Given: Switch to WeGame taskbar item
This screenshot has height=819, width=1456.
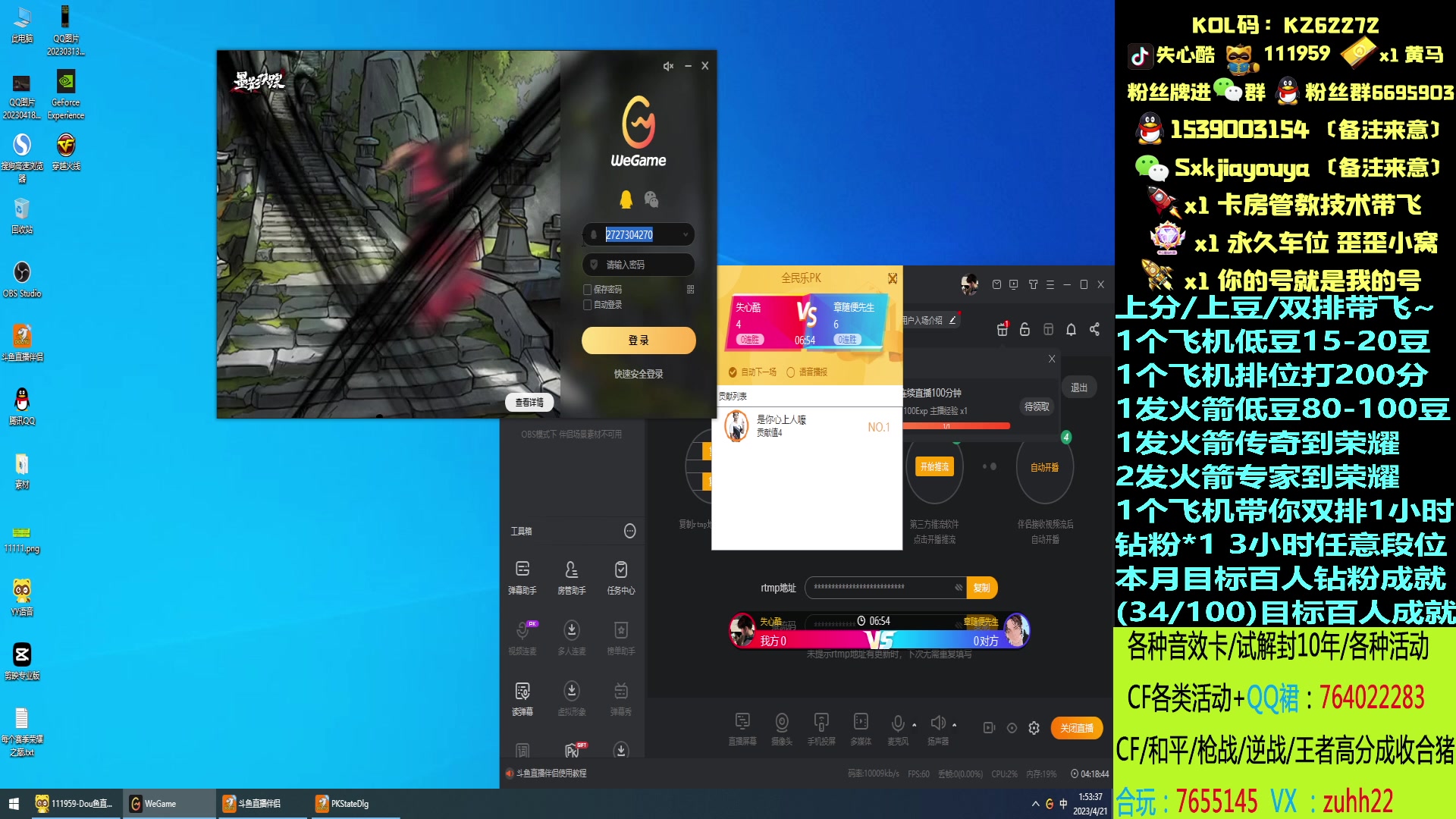Looking at the screenshot, I should click(x=168, y=804).
